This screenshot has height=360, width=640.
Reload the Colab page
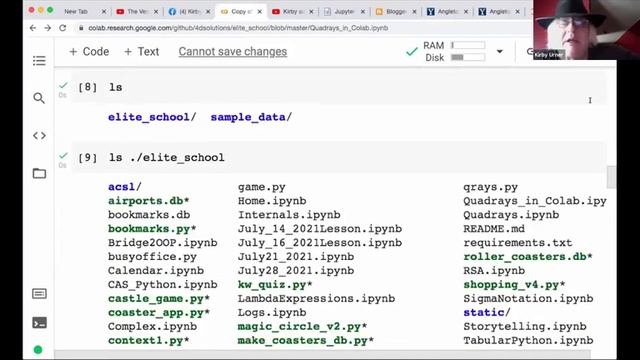62,28
